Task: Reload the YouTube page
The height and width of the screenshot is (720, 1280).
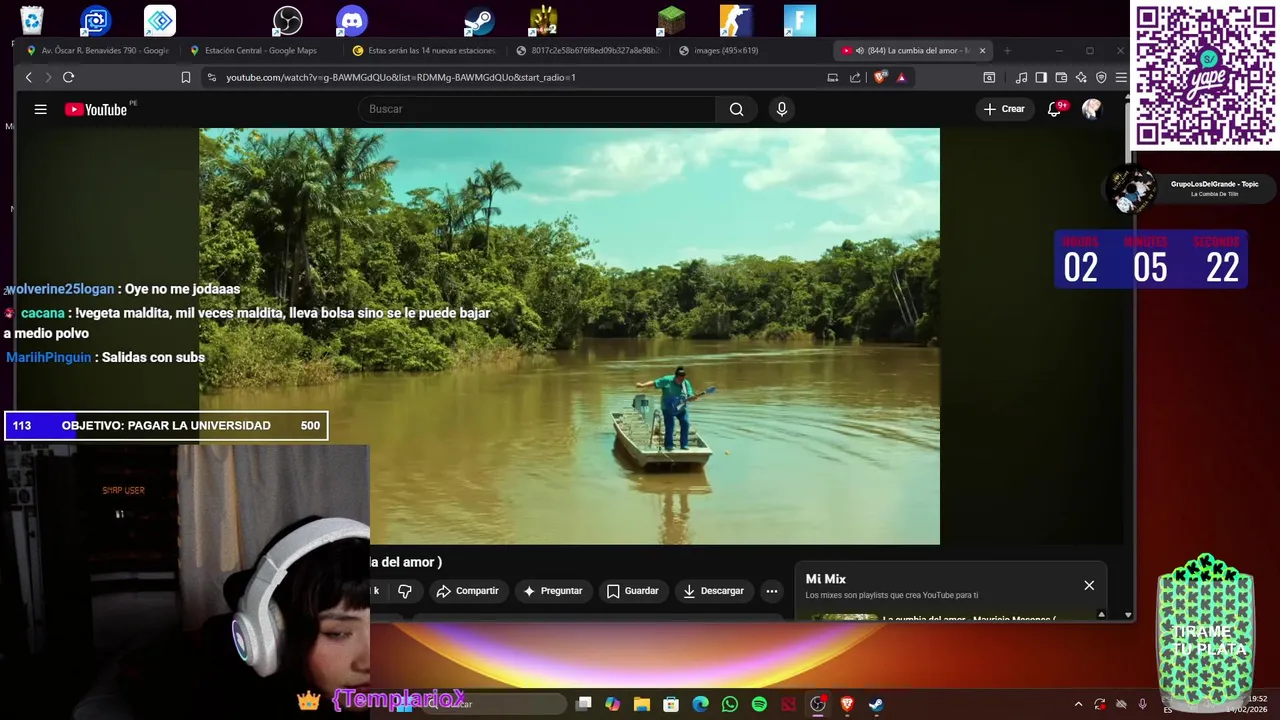Action: tap(68, 77)
